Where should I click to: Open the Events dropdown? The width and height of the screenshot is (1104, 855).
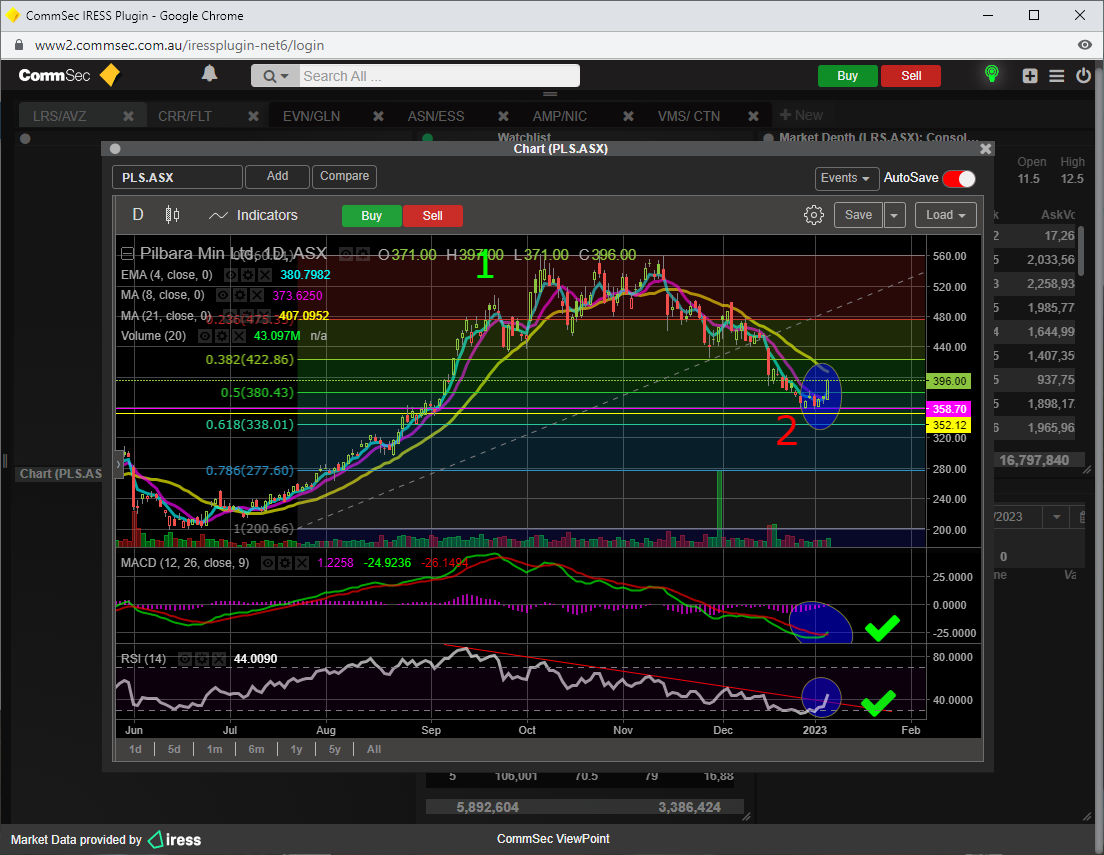click(847, 178)
